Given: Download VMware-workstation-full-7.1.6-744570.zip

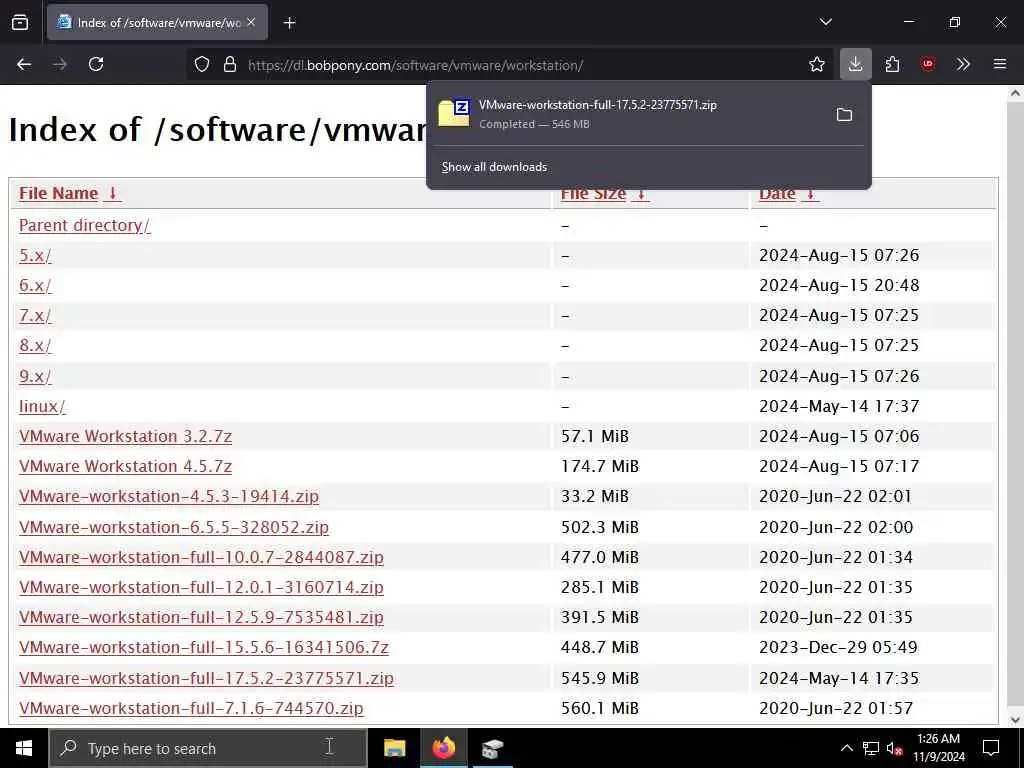Looking at the screenshot, I should (x=191, y=708).
